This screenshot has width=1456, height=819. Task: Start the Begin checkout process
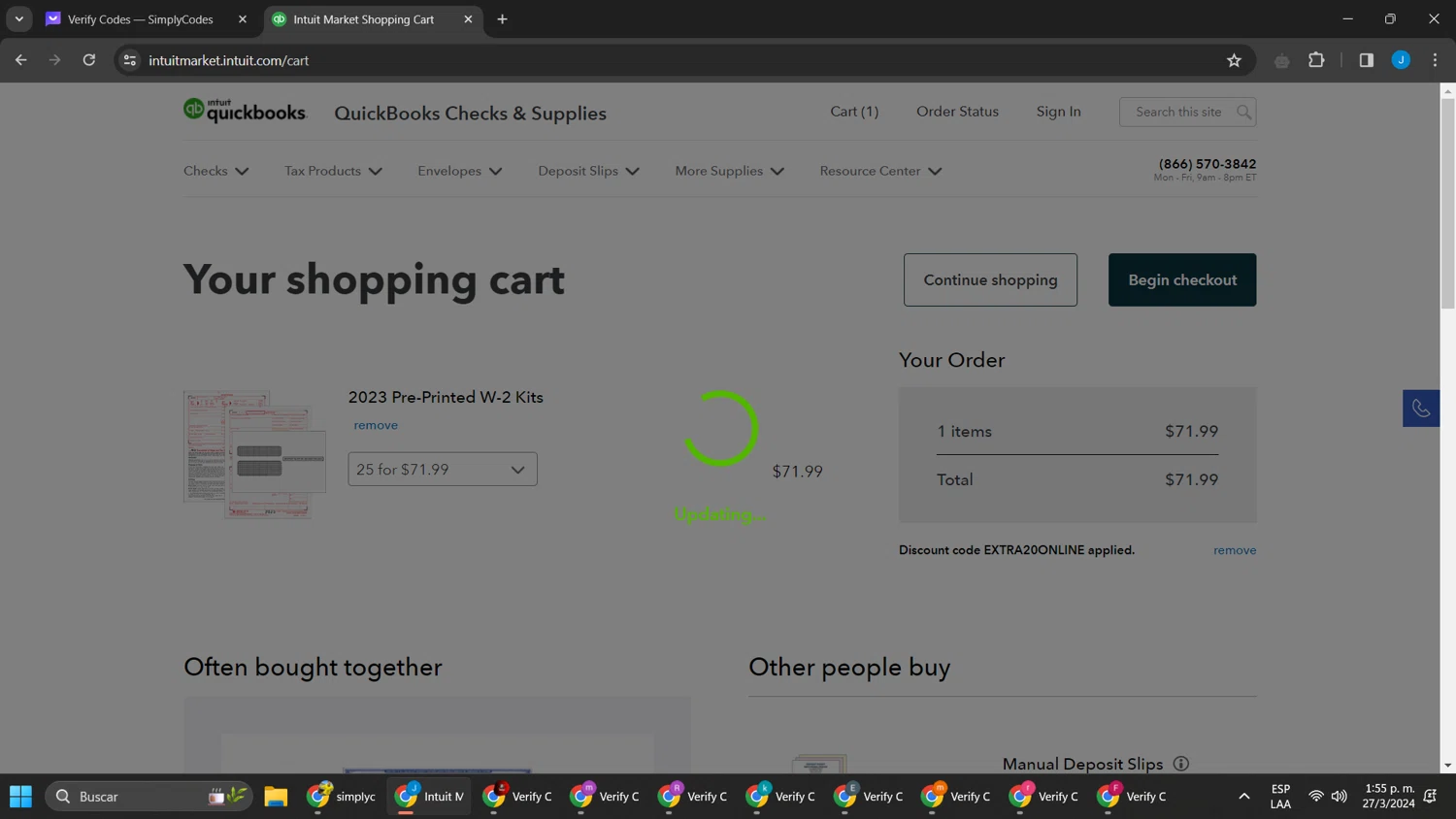(x=1182, y=279)
